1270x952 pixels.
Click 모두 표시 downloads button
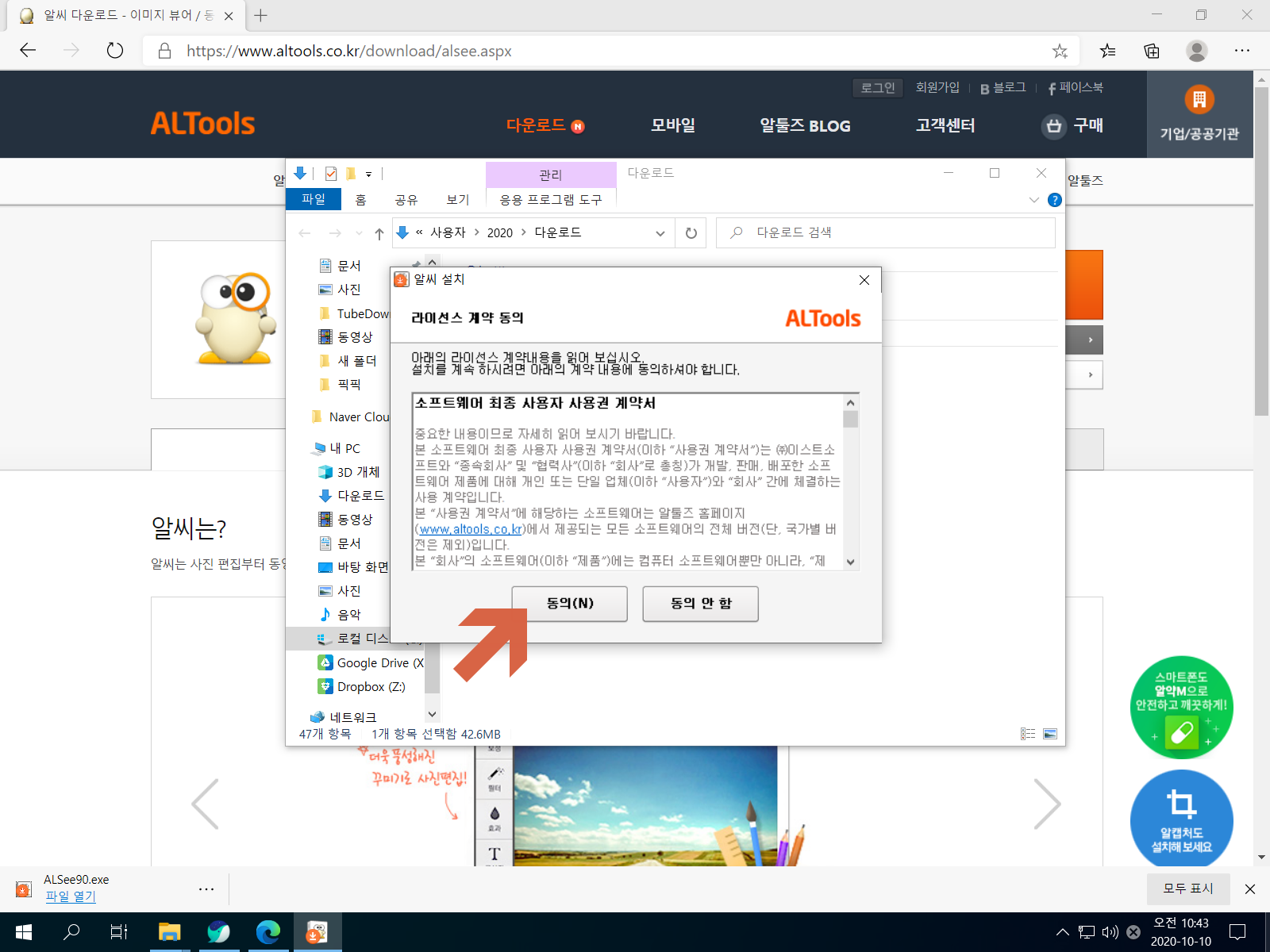(x=1188, y=889)
